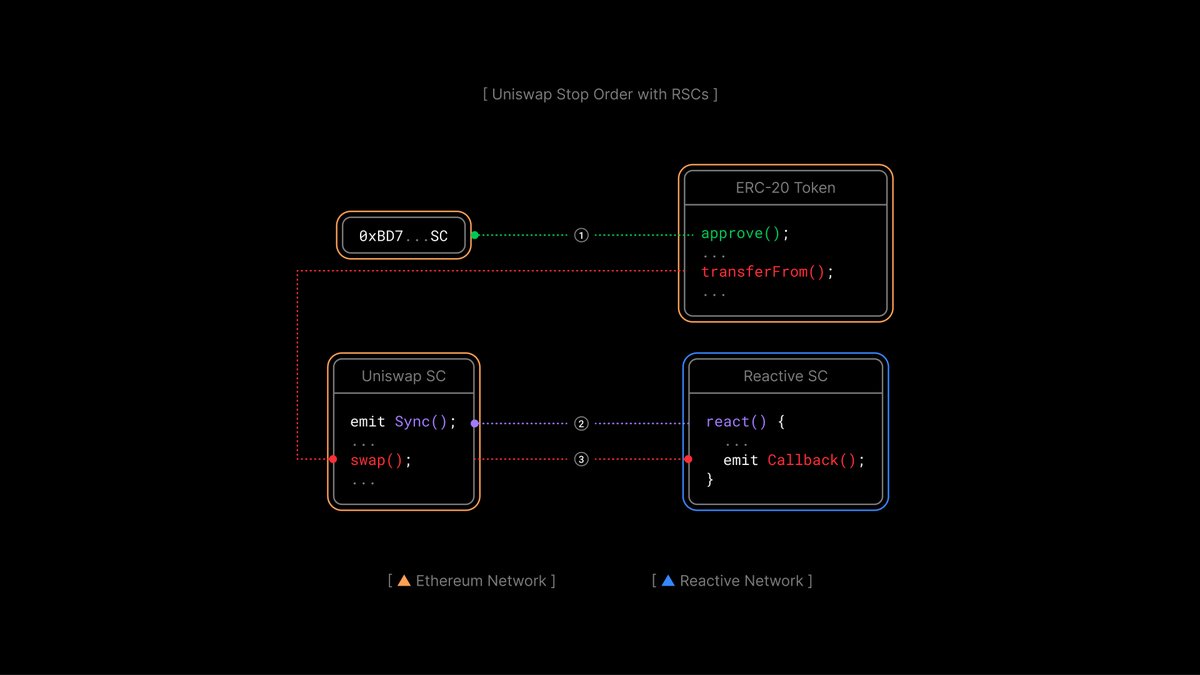Screen dimensions: 1200x675
Task: Click the purple dot beside emit Sync()
Action: (x=474, y=423)
